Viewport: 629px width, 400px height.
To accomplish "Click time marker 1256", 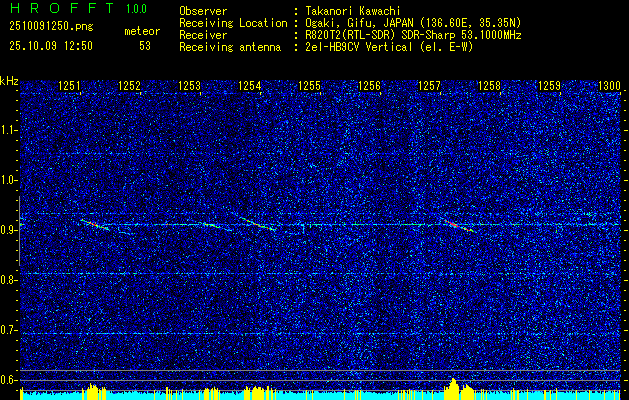I will pyautogui.click(x=369, y=86).
